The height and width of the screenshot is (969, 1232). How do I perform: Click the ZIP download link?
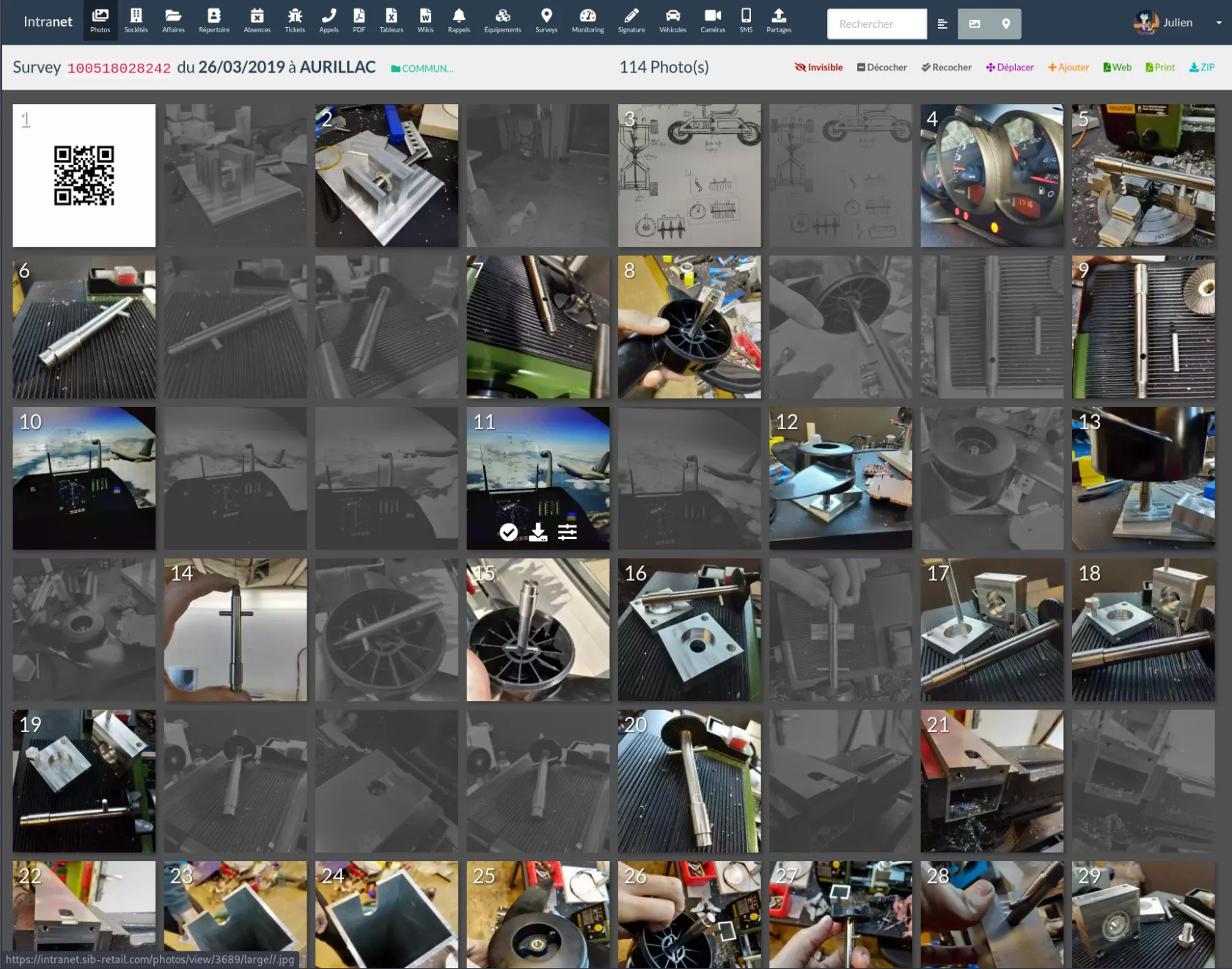pos(1201,67)
